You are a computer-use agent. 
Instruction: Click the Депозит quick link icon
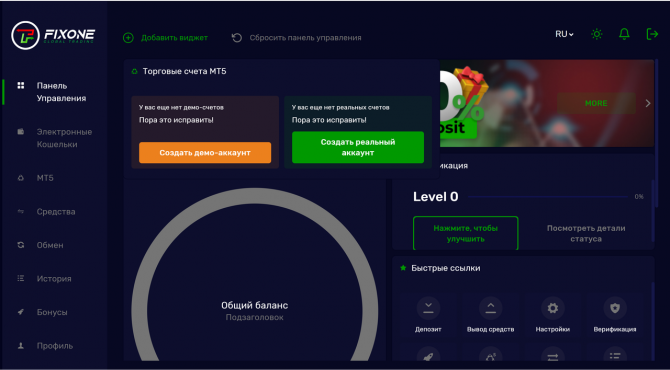click(428, 308)
